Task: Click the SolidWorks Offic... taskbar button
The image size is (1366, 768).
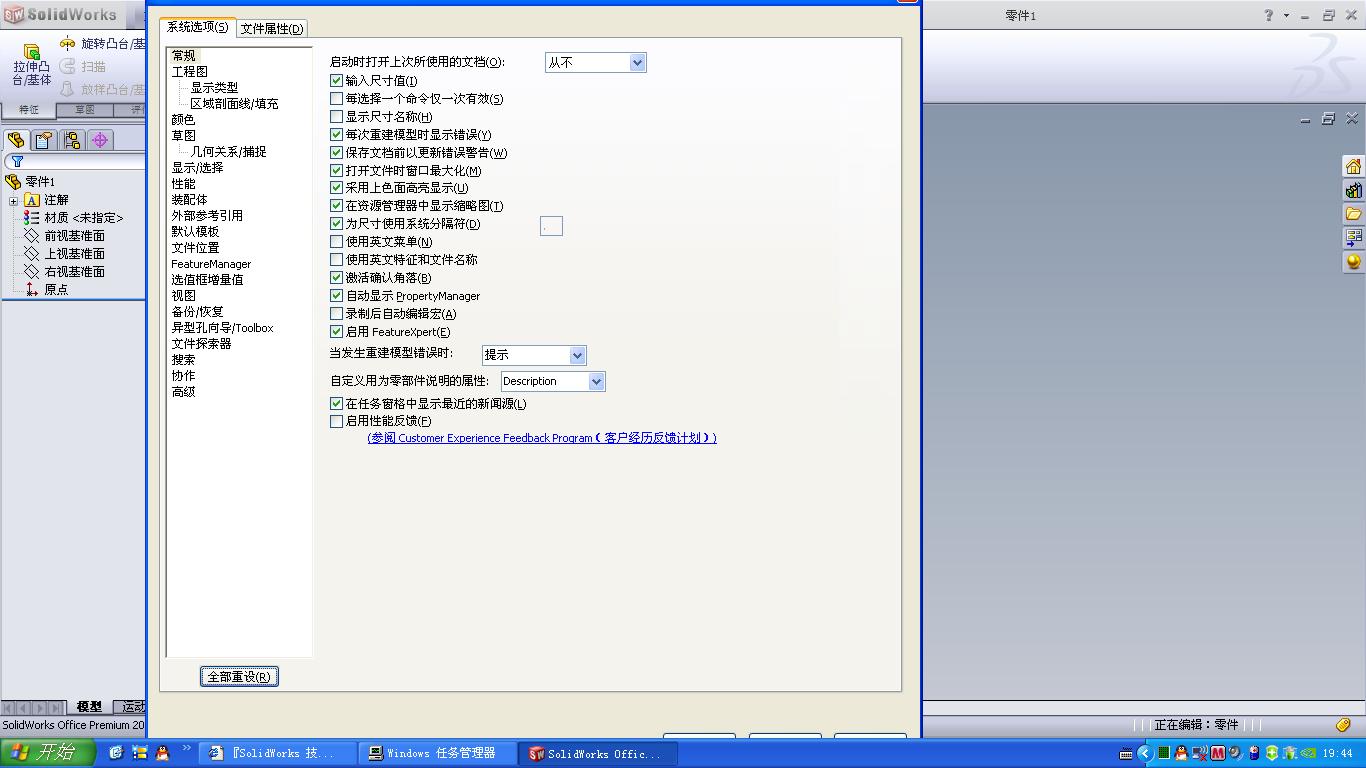Action: 599,753
